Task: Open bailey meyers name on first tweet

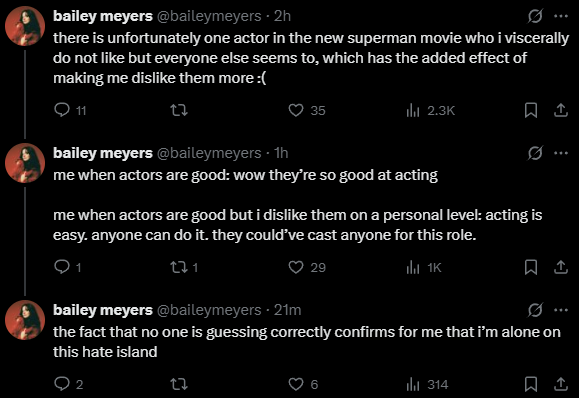Action: pyautogui.click(x=103, y=16)
